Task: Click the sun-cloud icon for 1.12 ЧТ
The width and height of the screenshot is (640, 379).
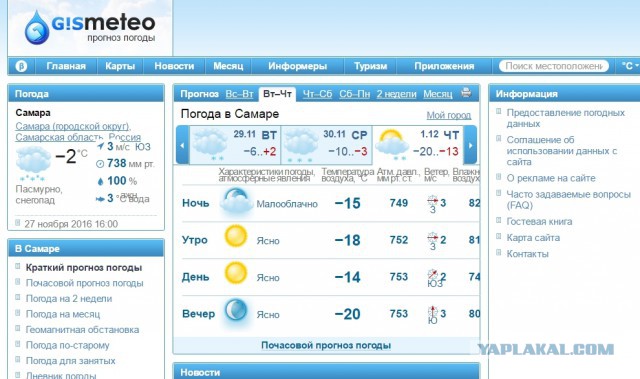Action: point(391,144)
